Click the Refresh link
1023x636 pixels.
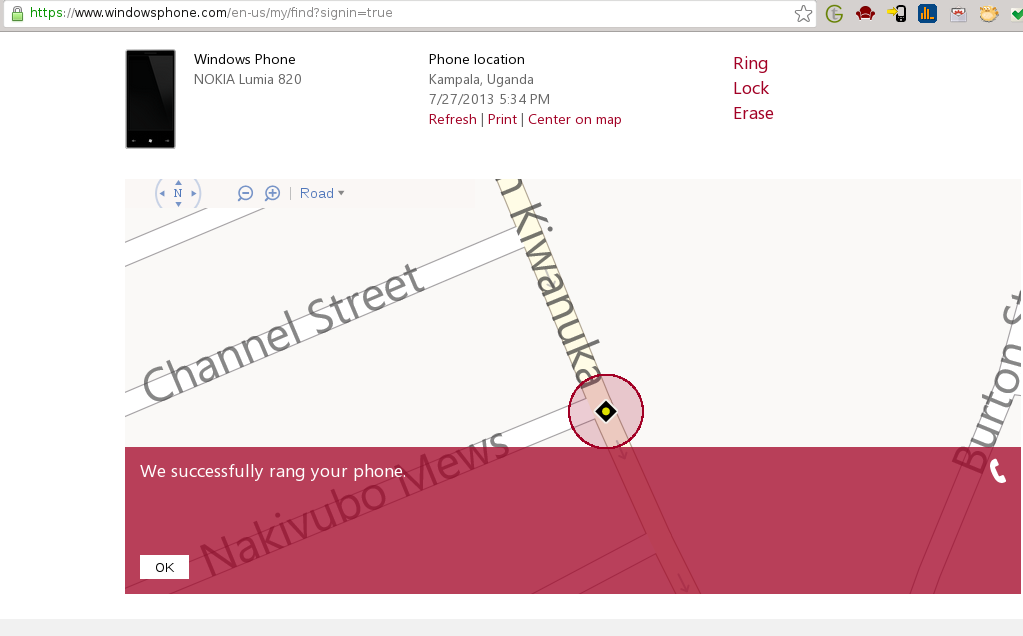pos(453,119)
